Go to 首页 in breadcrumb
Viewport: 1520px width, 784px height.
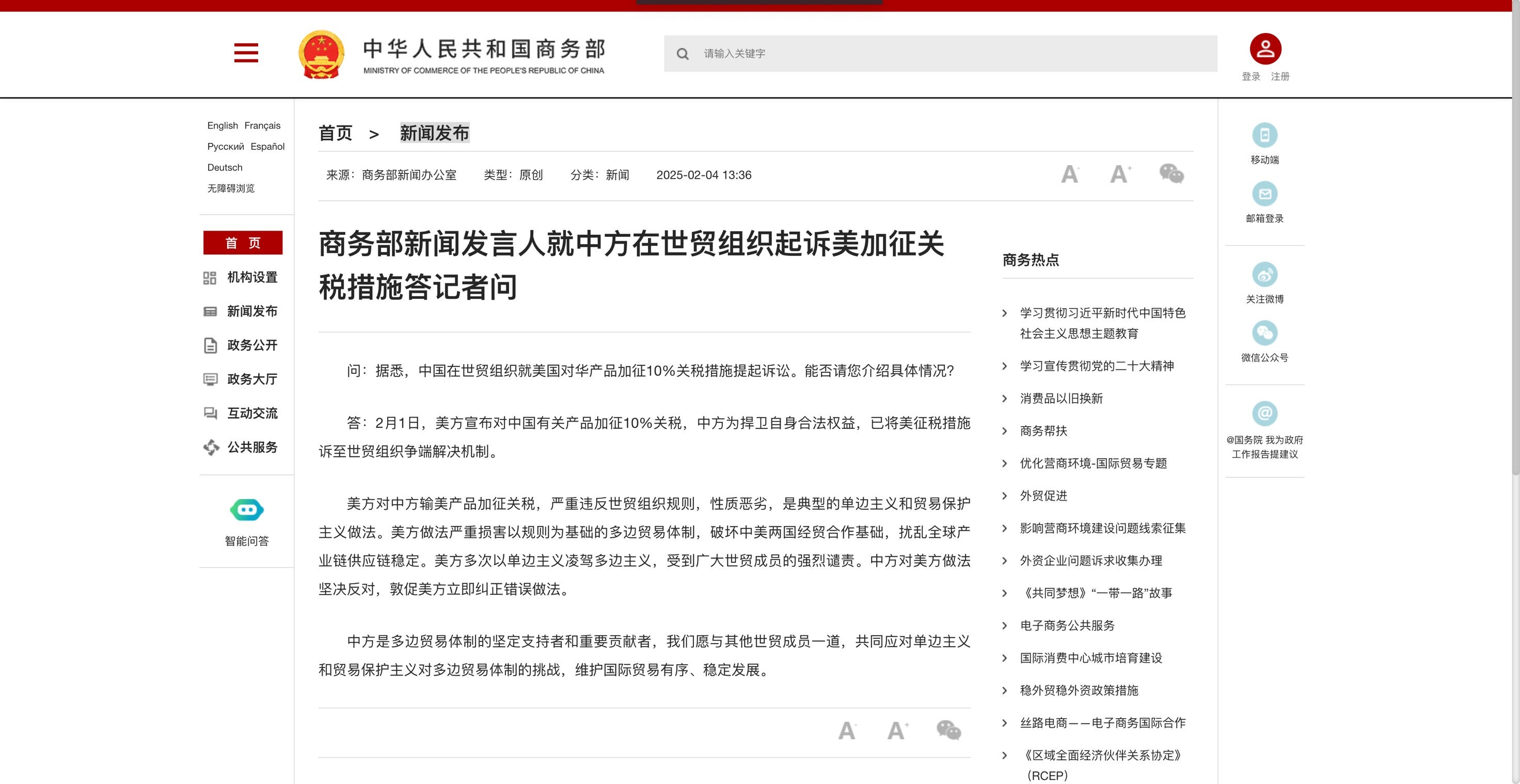coord(335,133)
